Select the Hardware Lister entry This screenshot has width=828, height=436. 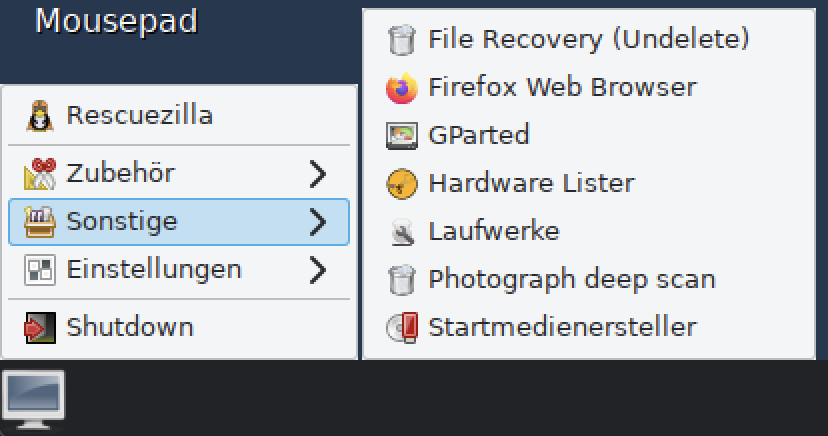point(589,184)
